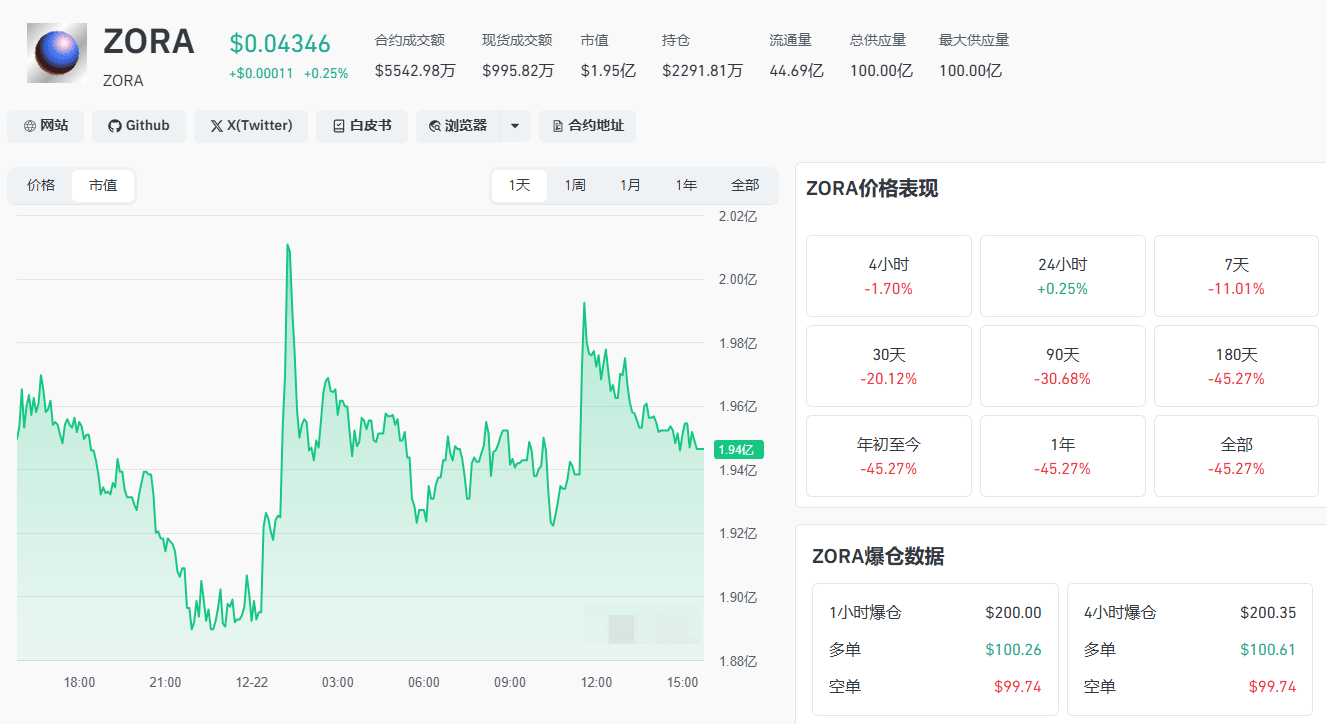
Task: Open the Github repository link
Action: [x=139, y=126]
